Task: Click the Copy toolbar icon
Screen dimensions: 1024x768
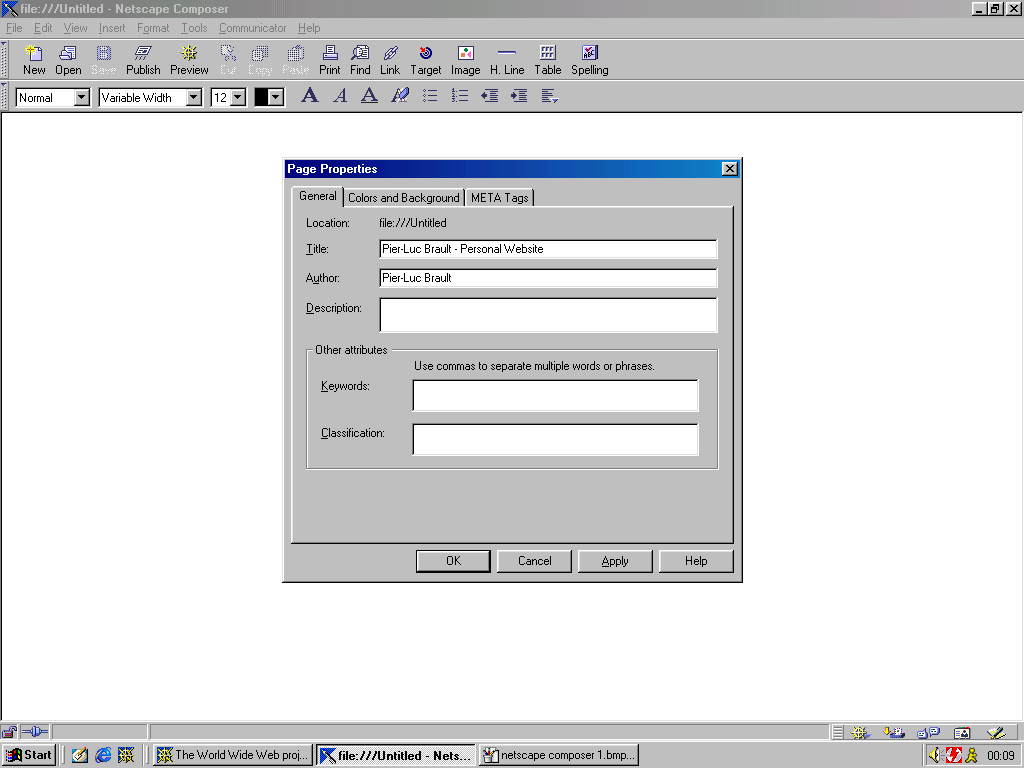Action: (x=260, y=60)
